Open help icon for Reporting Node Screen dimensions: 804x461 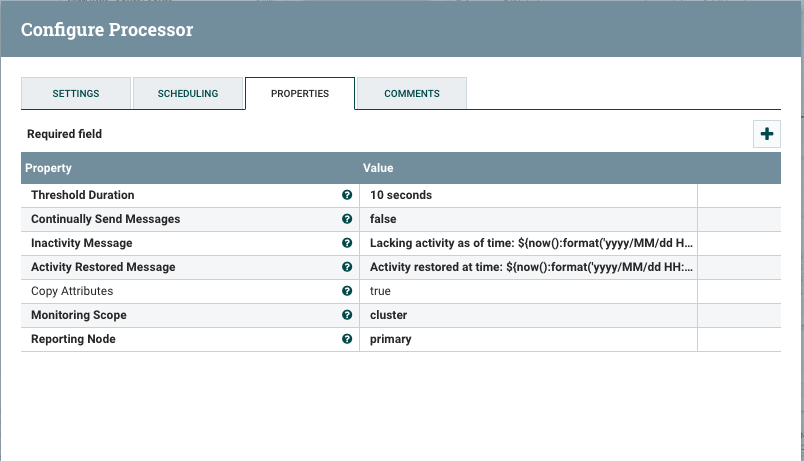click(x=347, y=339)
